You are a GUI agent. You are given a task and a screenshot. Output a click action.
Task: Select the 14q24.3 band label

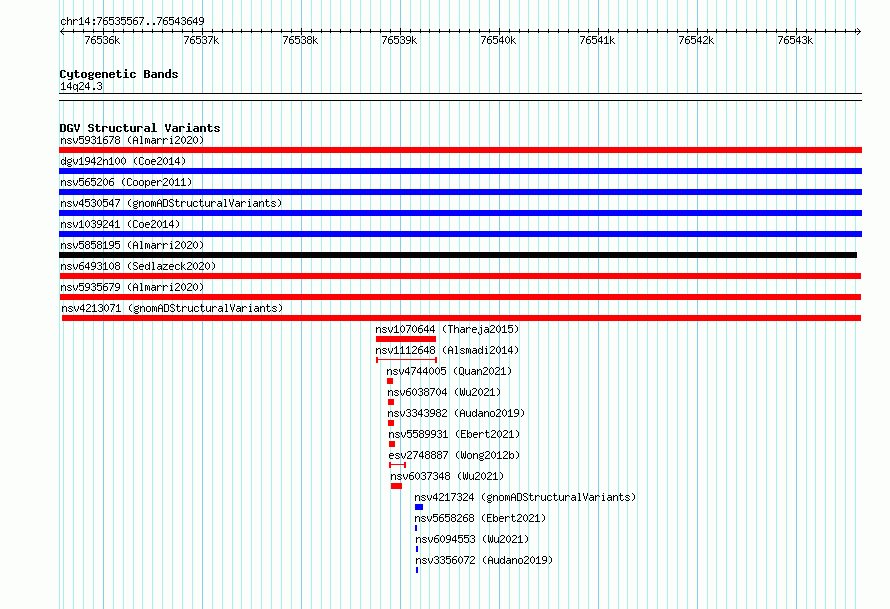point(81,86)
